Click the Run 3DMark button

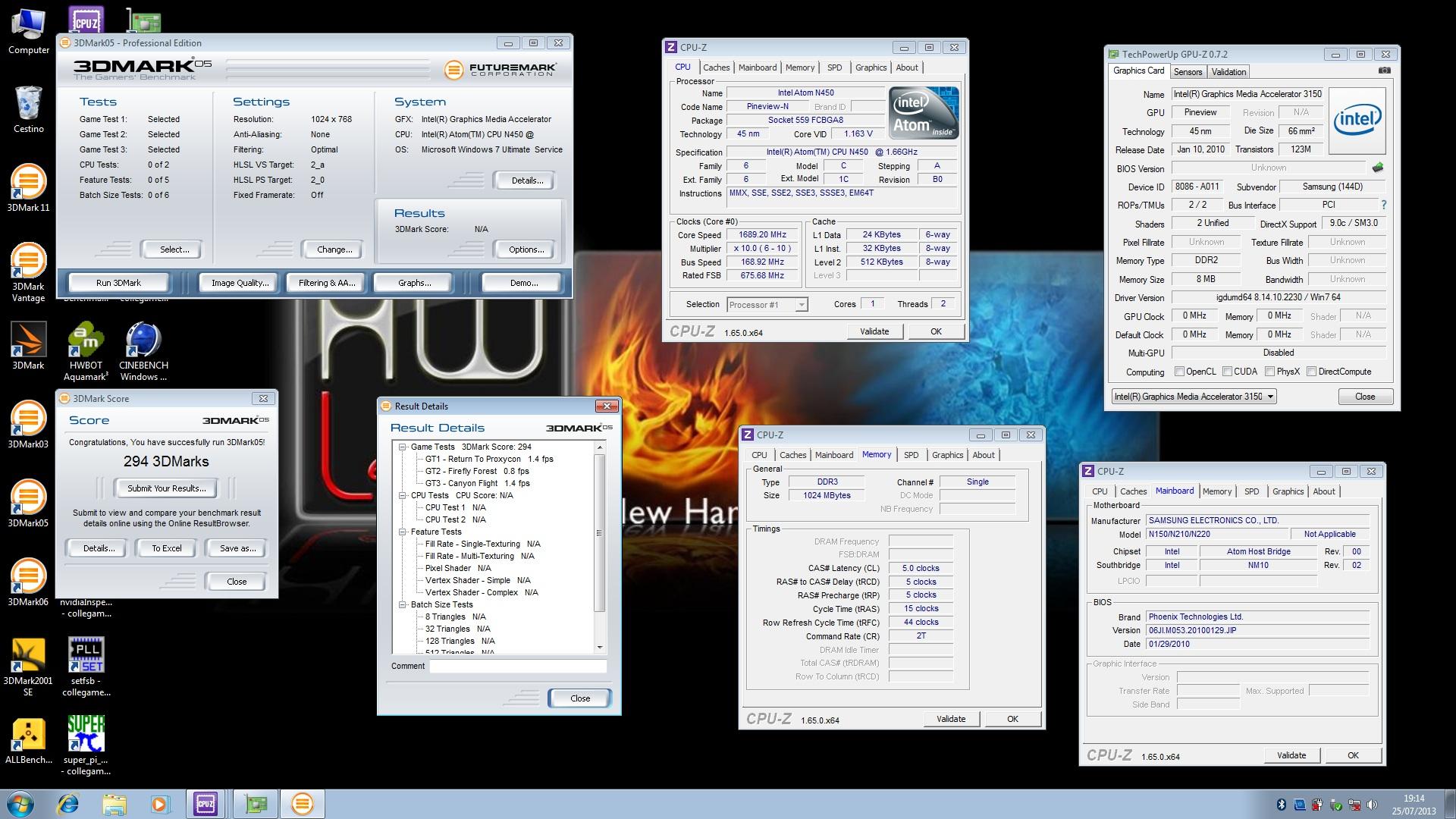pyautogui.click(x=118, y=283)
